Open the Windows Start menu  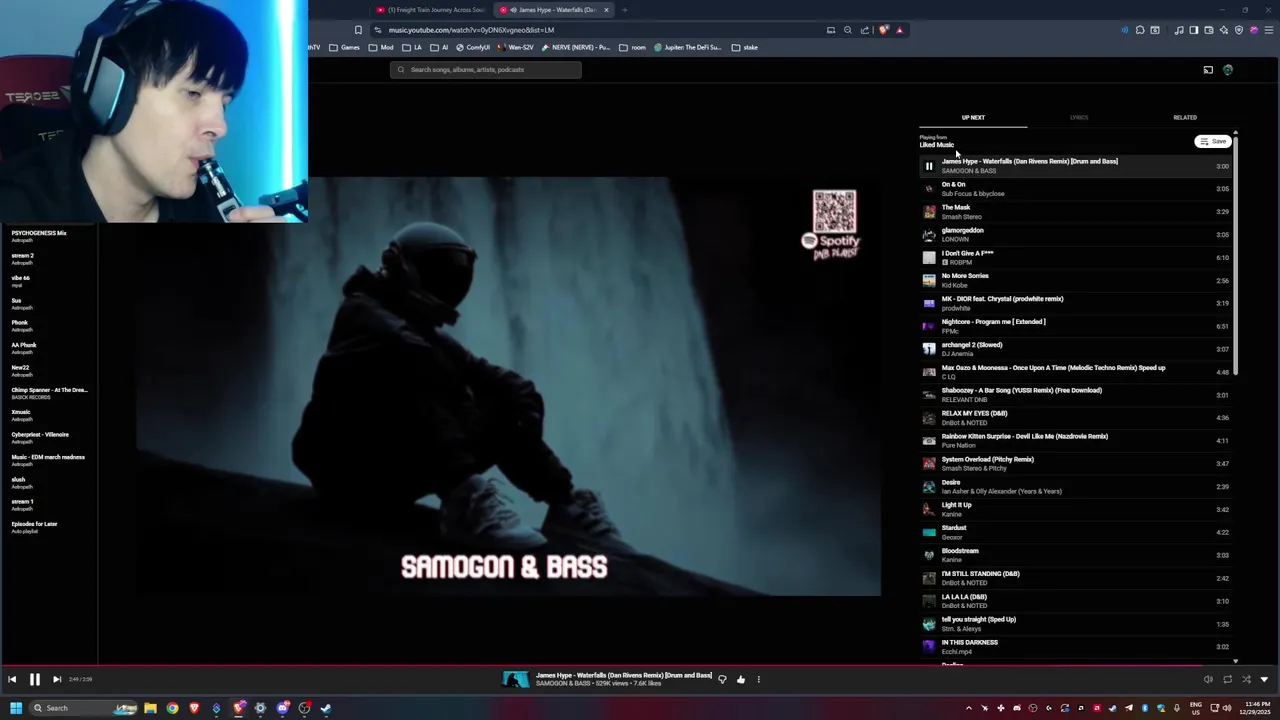16,708
